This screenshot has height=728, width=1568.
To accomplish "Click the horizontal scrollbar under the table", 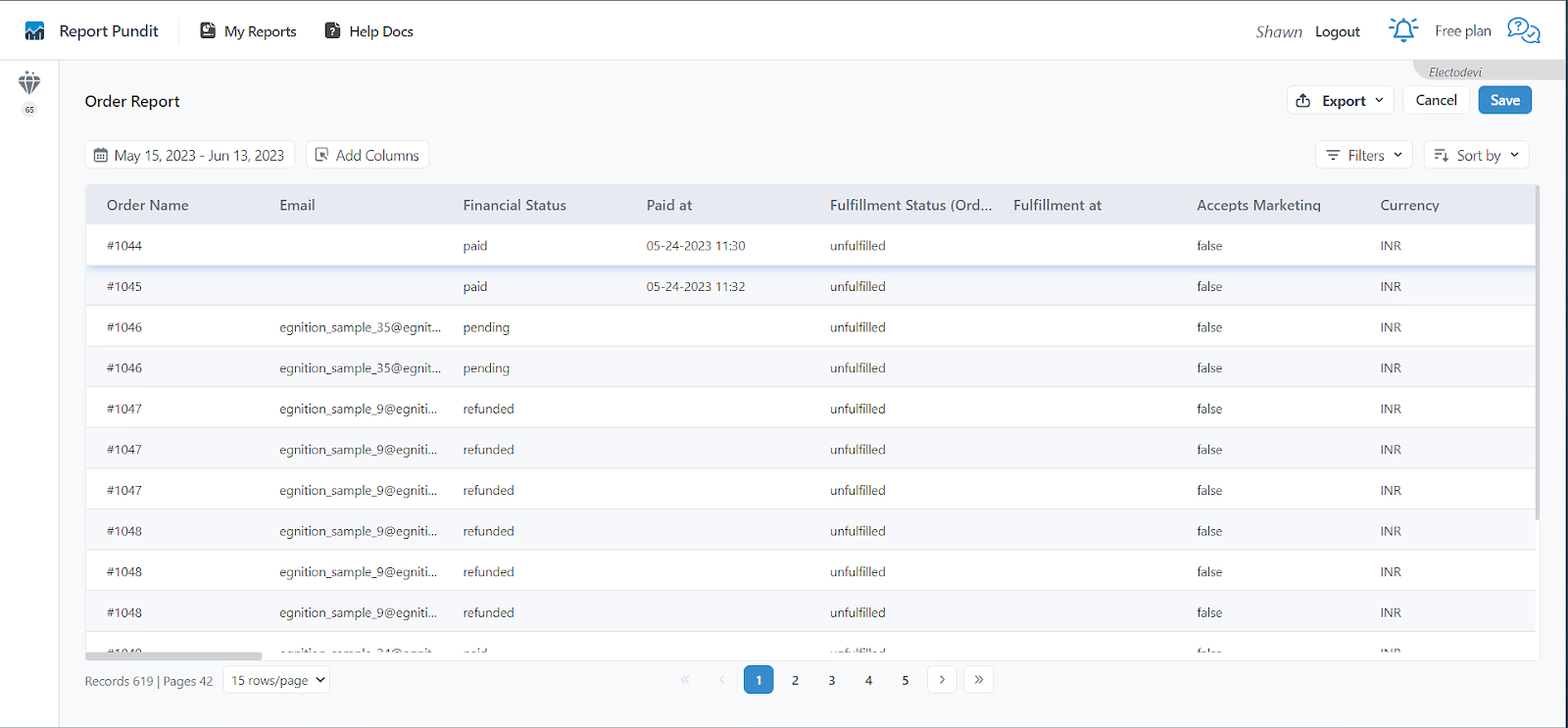I will click(173, 655).
